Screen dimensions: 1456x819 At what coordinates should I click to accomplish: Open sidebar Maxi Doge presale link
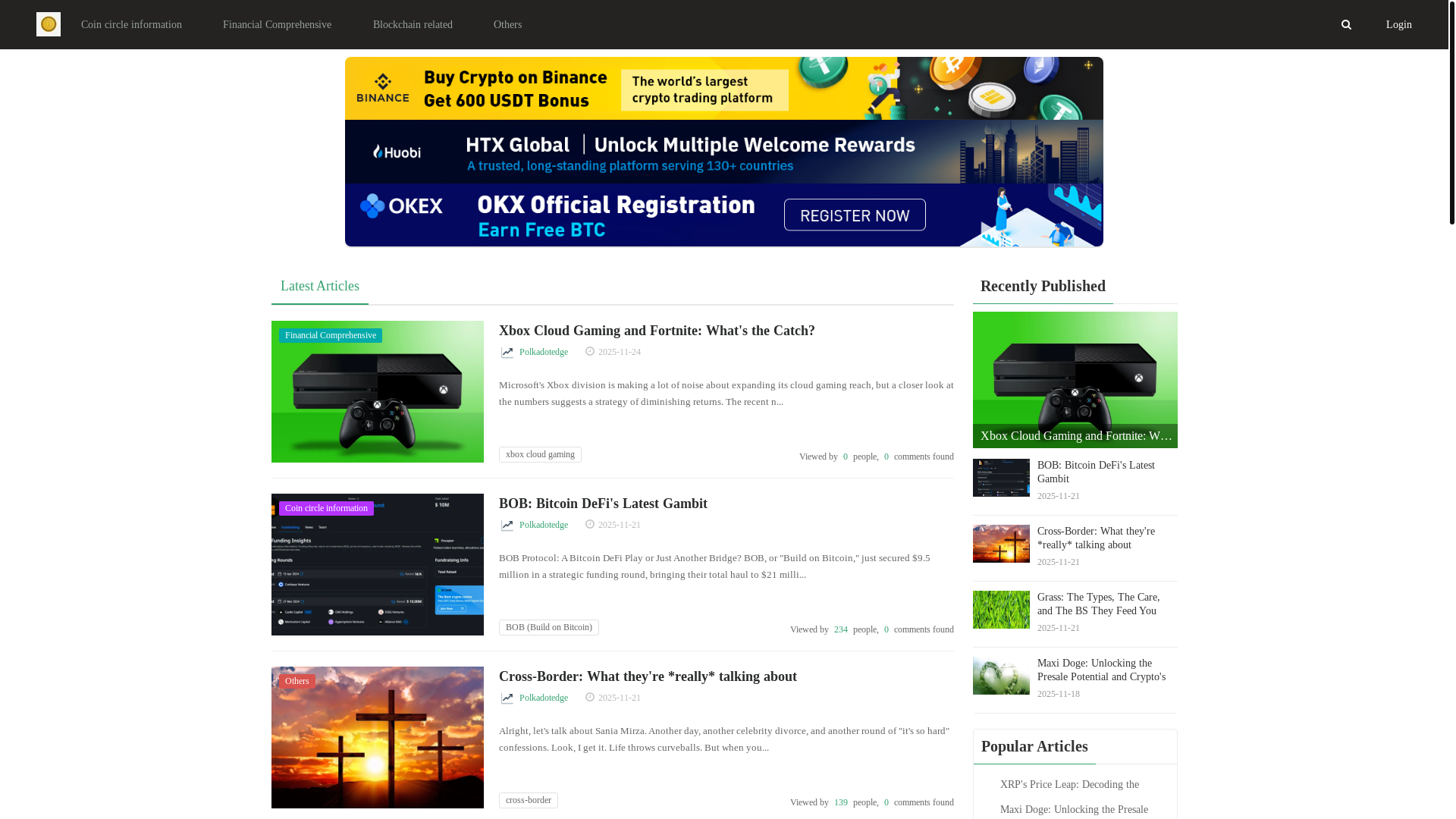1101,670
